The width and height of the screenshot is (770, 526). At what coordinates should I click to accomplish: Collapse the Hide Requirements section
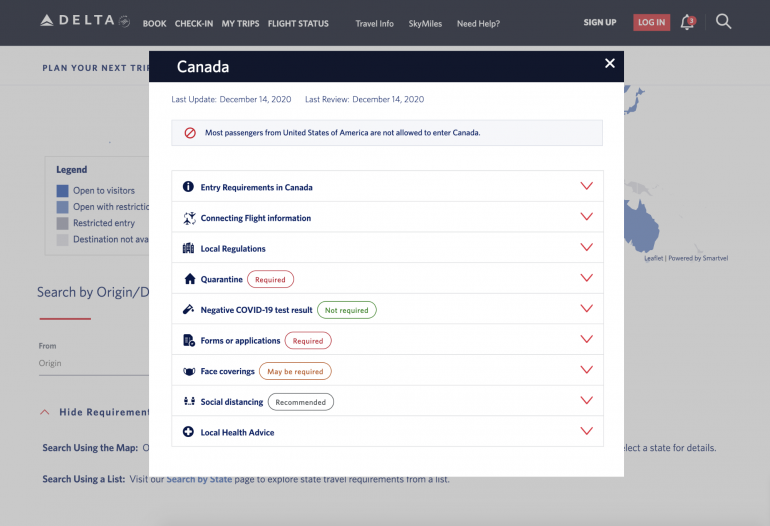95,412
